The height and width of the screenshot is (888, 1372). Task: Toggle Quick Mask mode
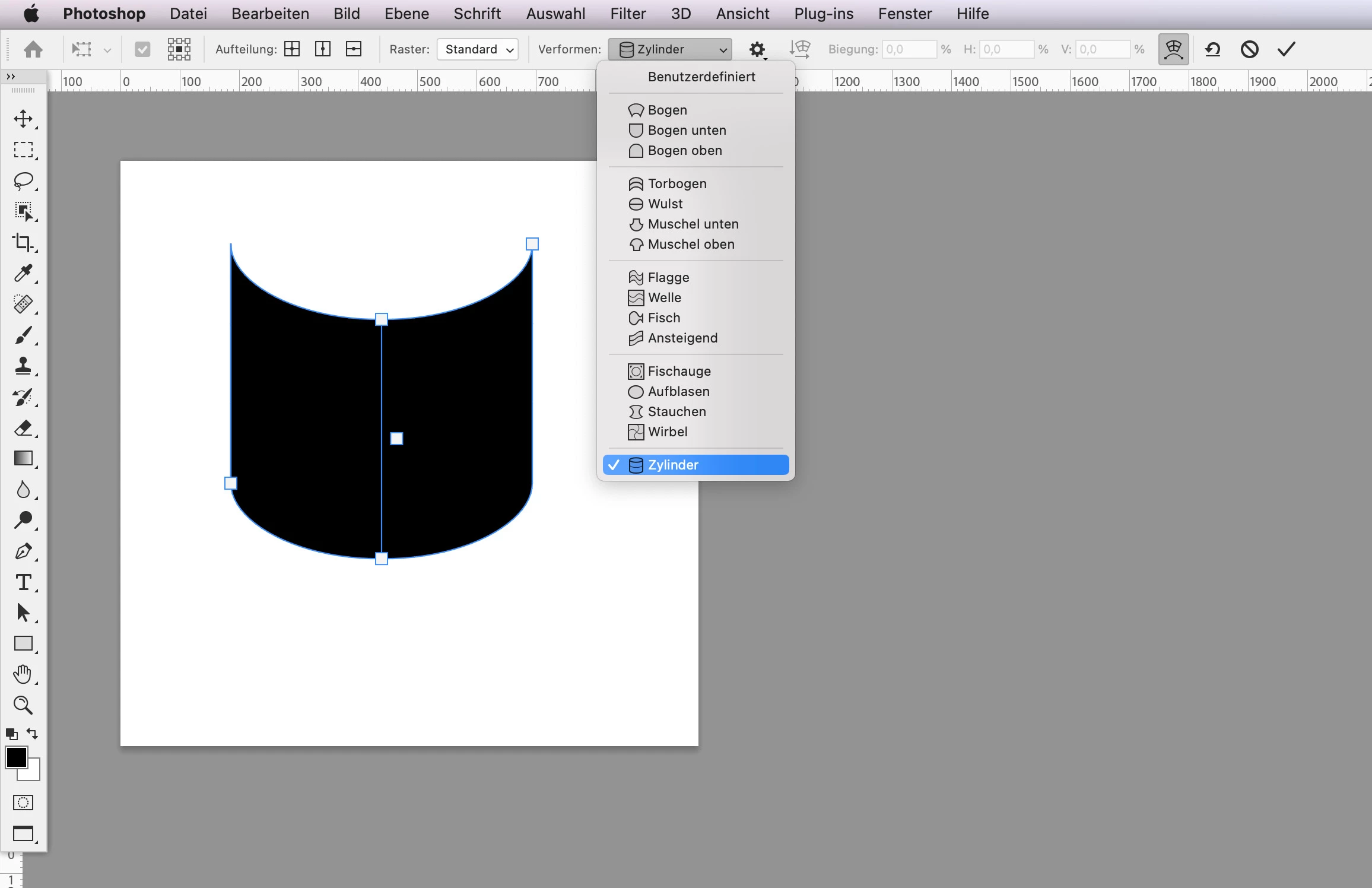23,803
